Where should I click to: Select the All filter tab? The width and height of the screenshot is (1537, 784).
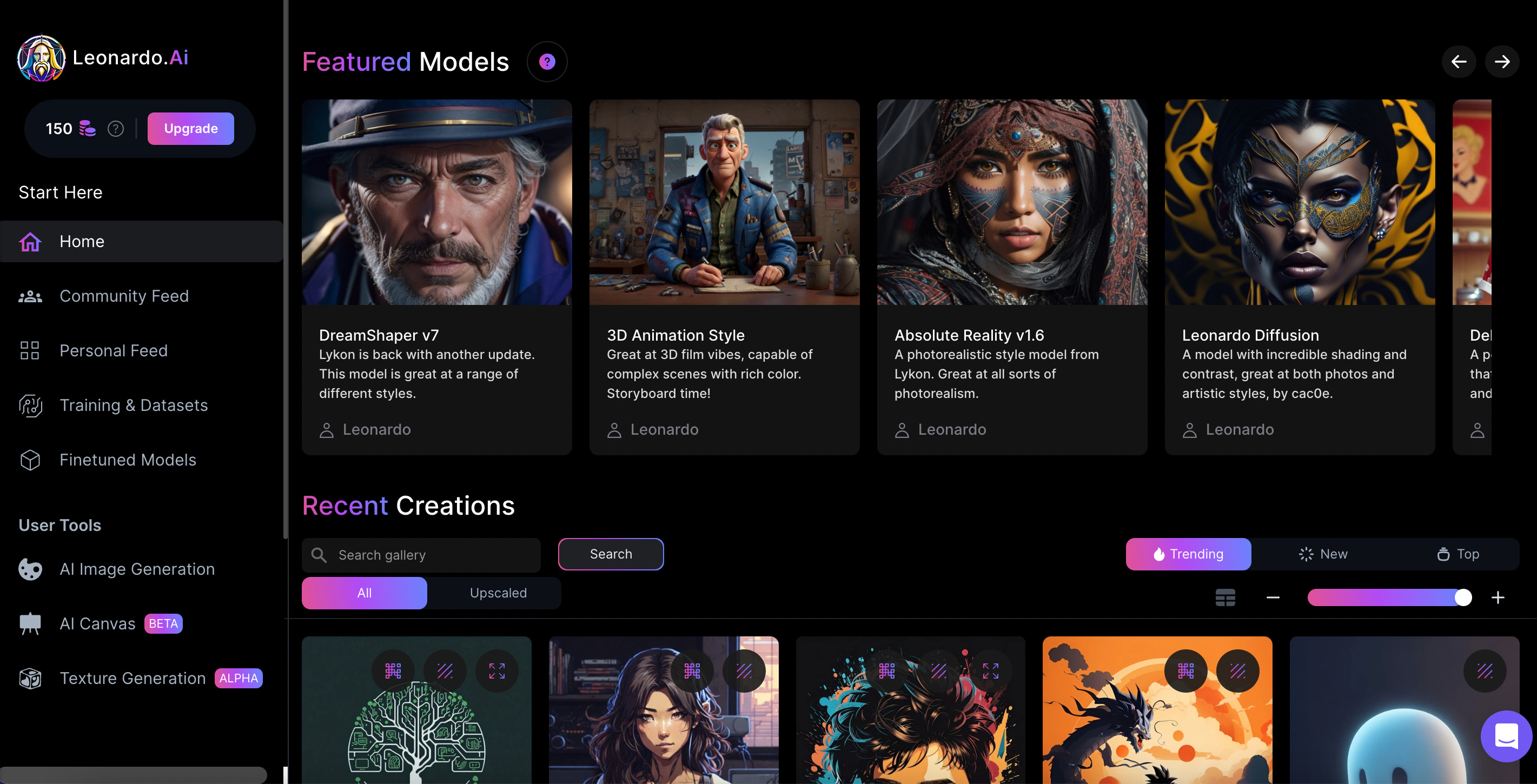point(365,593)
